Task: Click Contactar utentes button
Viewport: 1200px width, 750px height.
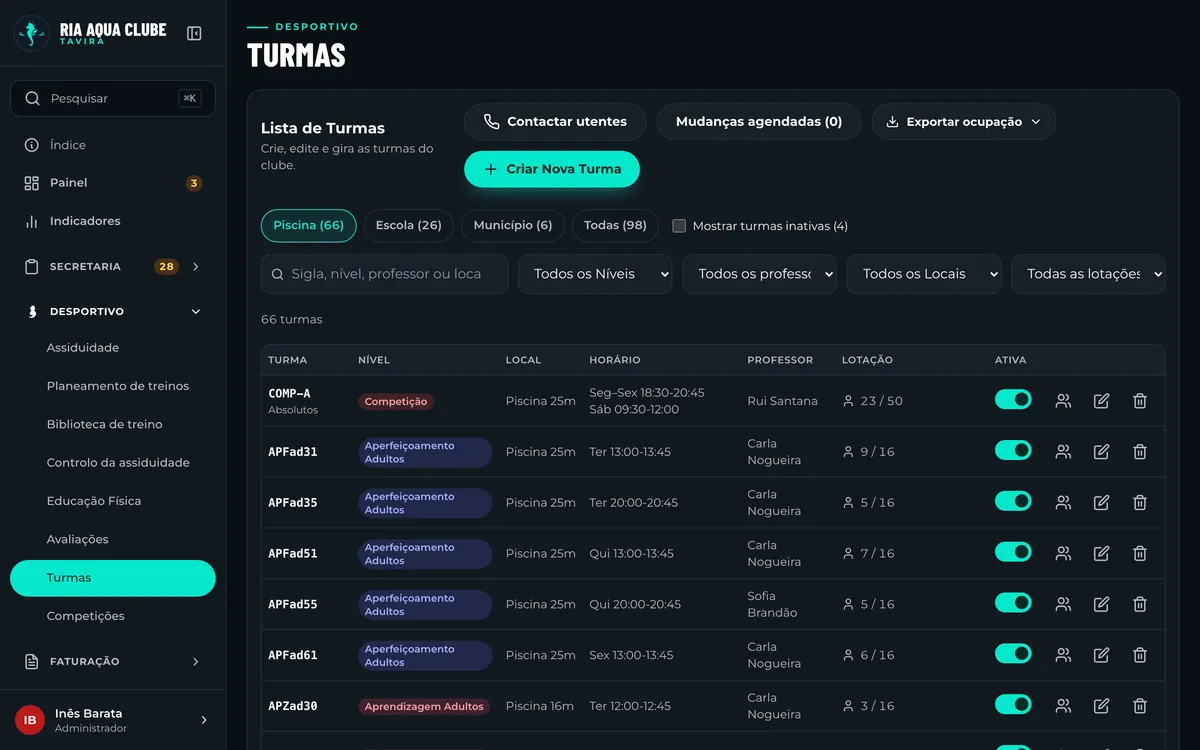Action: click(555, 122)
